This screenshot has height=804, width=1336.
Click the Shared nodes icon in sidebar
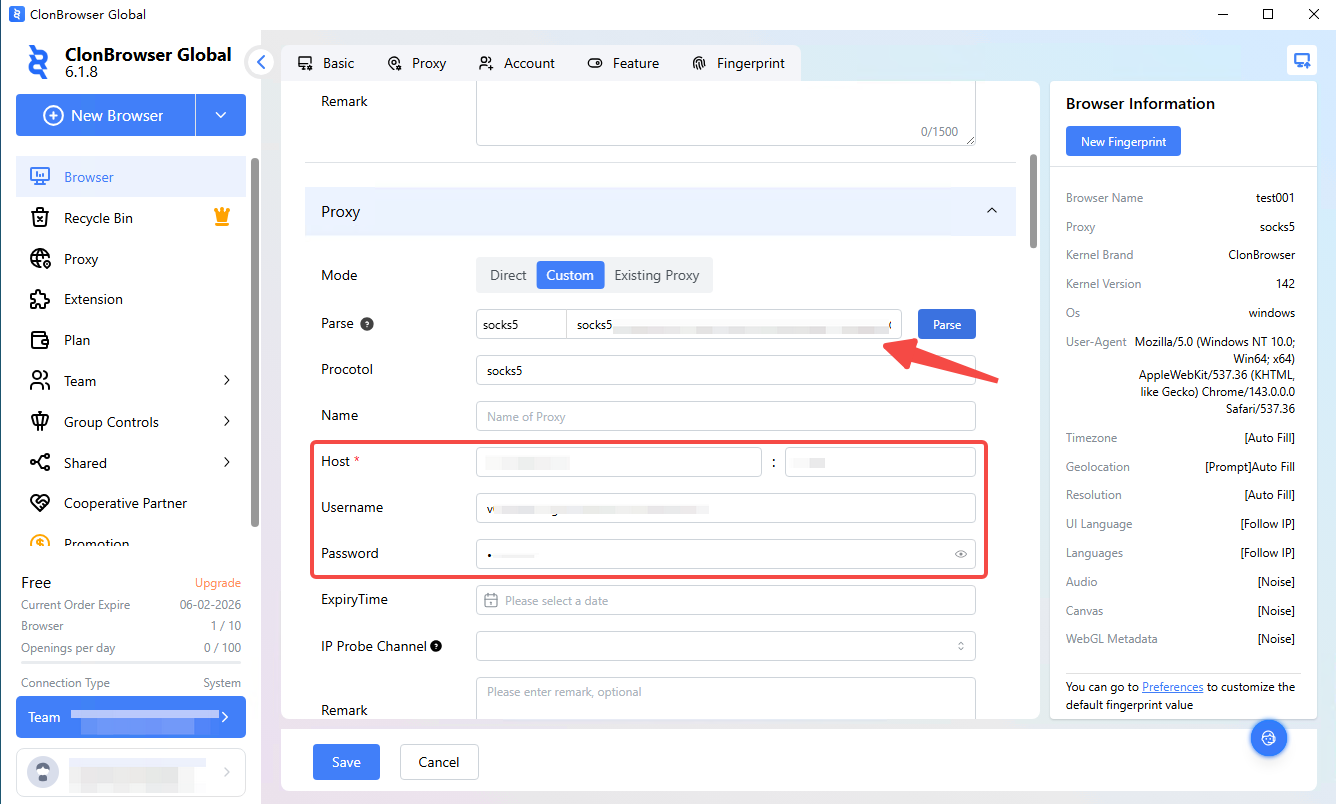coord(40,463)
